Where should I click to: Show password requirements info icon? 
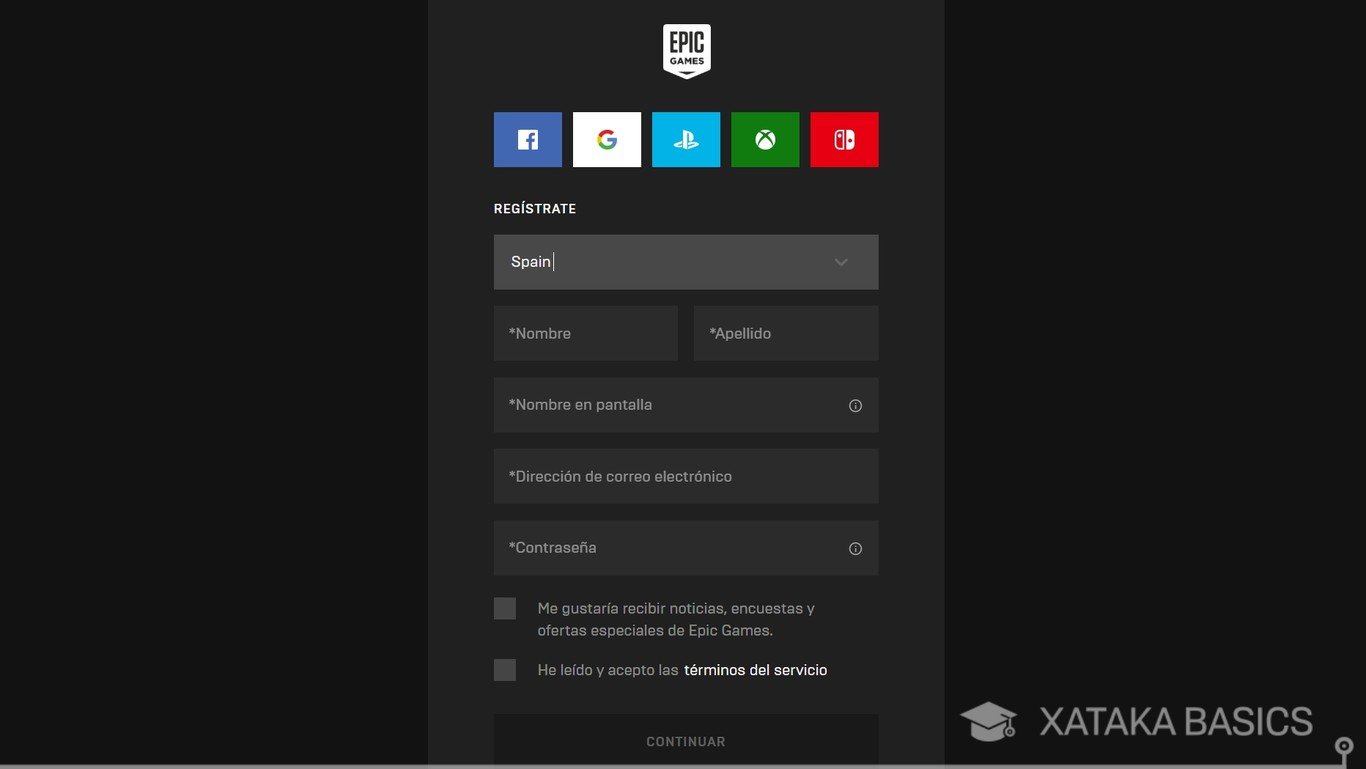[855, 549]
